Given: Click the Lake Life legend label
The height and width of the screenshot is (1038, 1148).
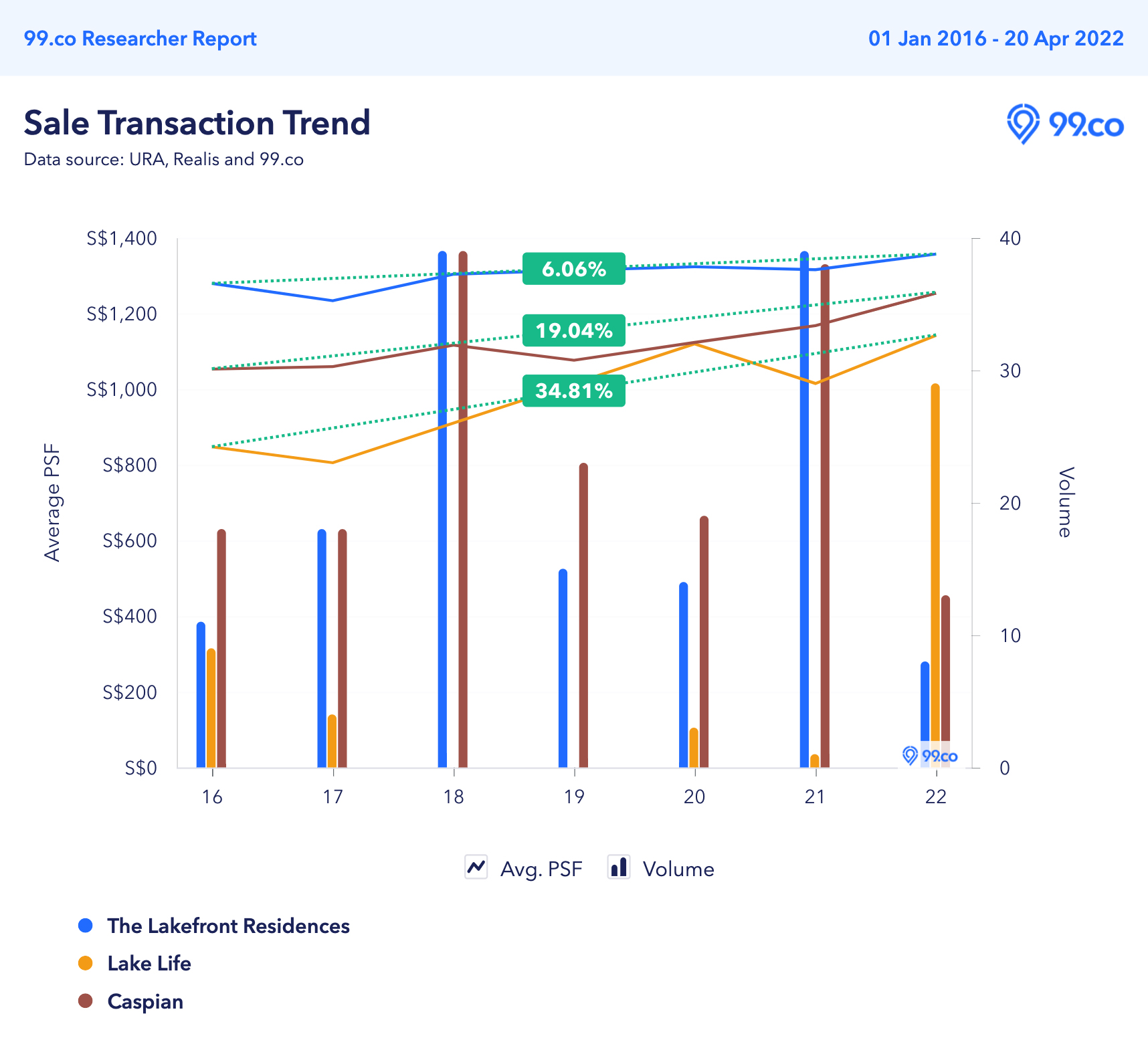Looking at the screenshot, I should click(x=149, y=963).
